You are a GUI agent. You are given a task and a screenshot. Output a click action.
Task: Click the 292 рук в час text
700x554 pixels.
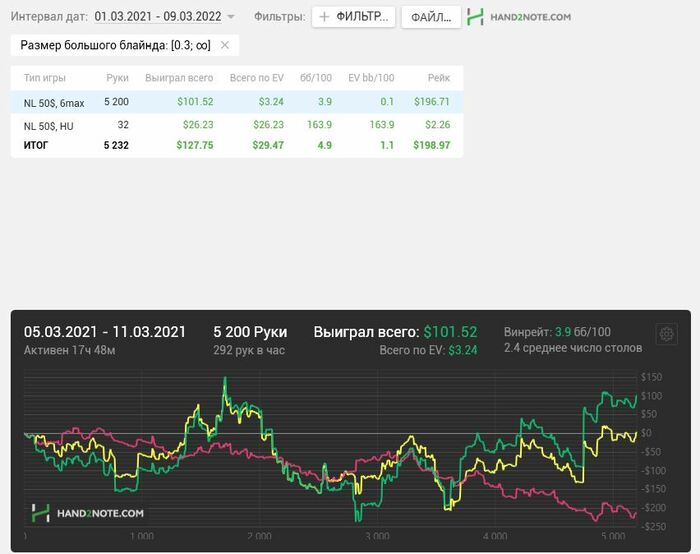(249, 350)
